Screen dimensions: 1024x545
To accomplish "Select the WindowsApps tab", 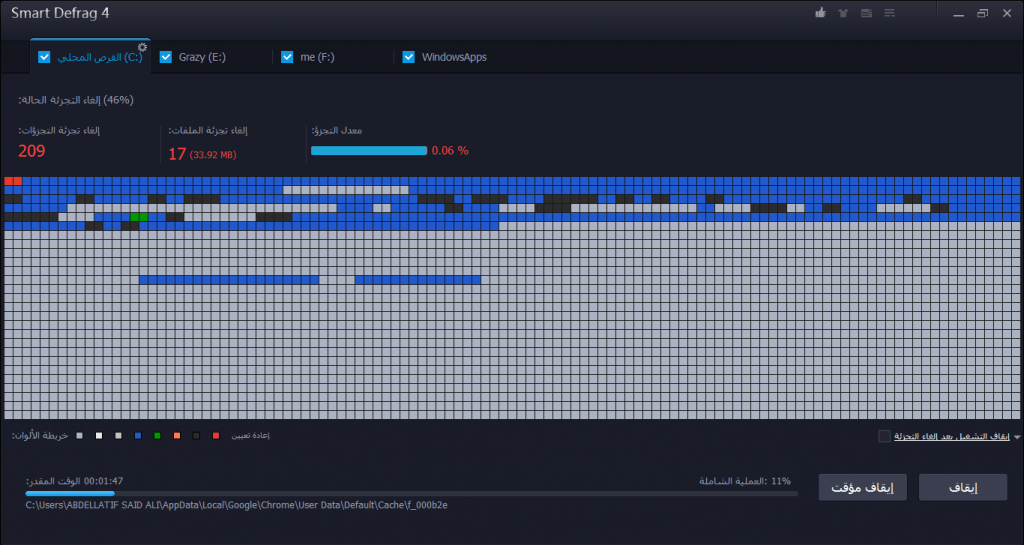I will click(x=454, y=57).
